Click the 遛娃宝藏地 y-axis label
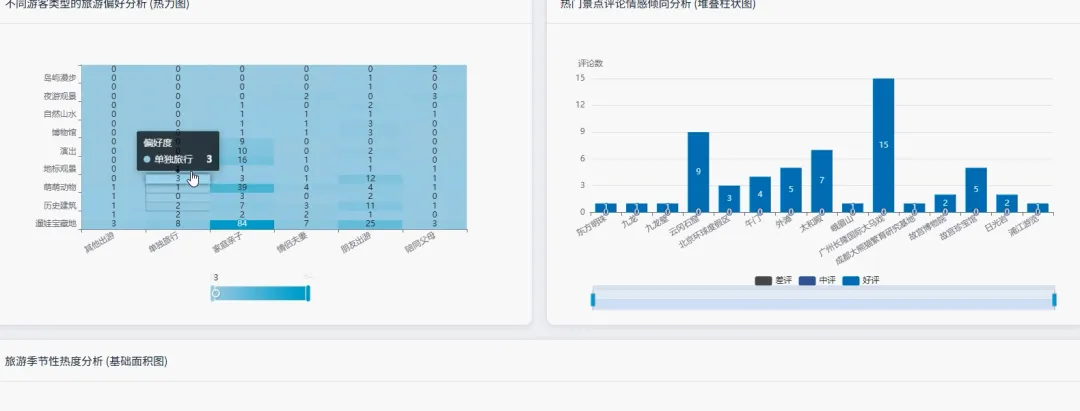 click(56, 224)
